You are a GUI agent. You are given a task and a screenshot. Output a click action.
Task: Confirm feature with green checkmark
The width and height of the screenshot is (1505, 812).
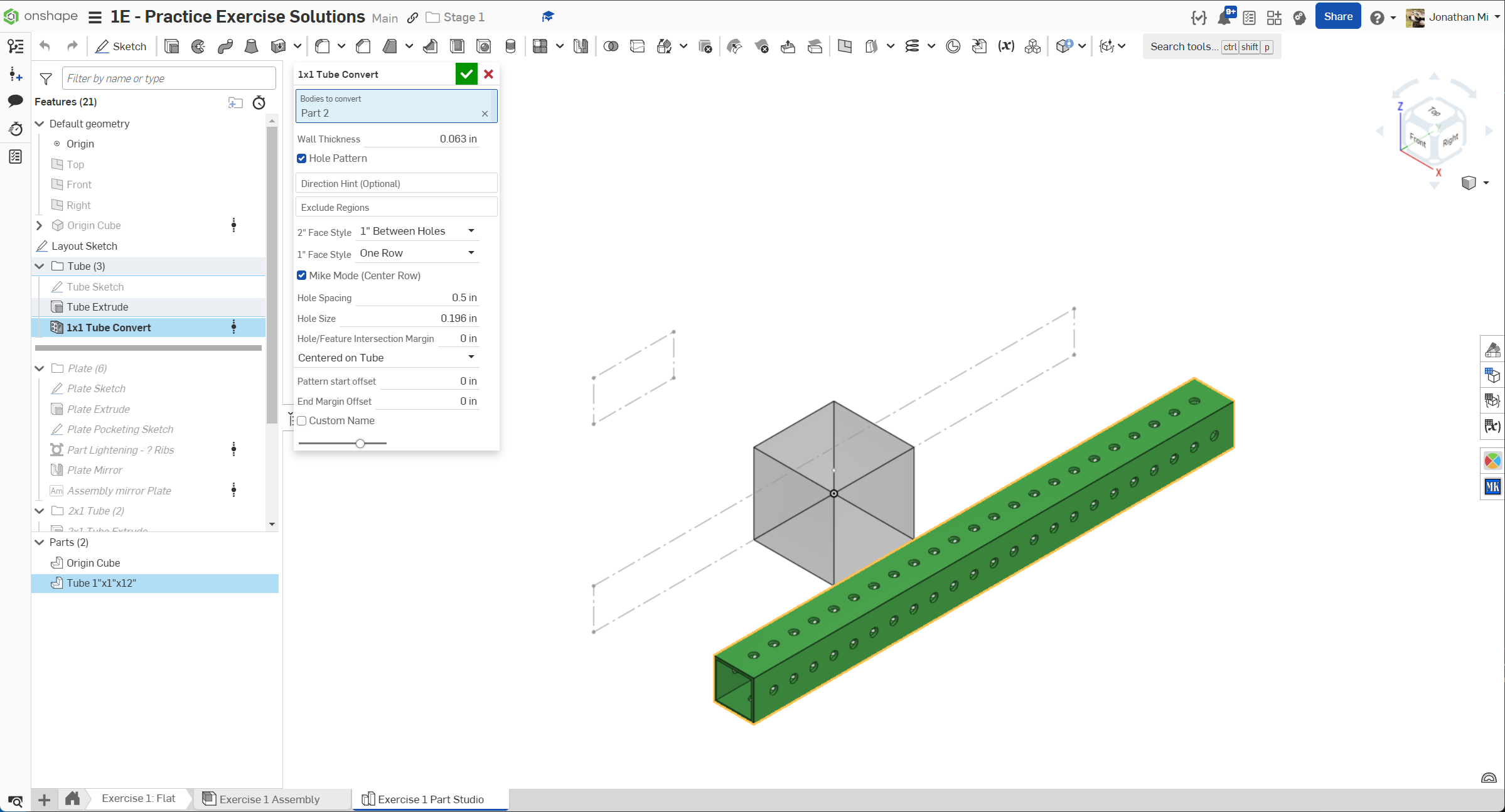466,74
